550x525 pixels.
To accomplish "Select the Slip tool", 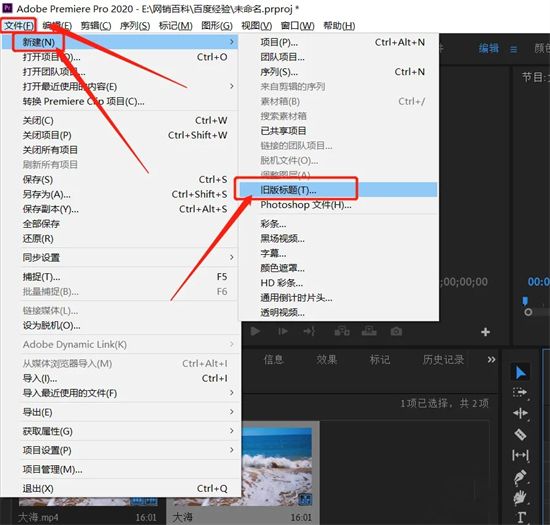I will [x=521, y=455].
